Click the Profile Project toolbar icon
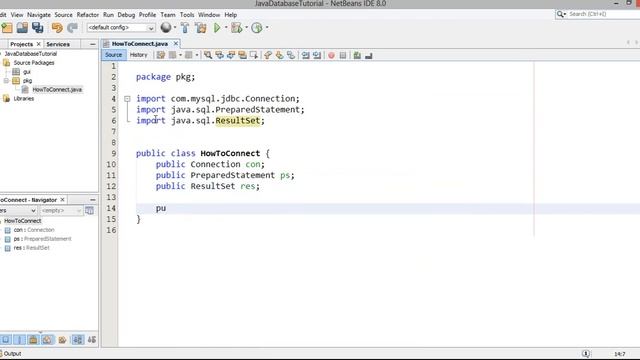Image resolution: width=640 pixels, height=360 pixels. pos(257,28)
